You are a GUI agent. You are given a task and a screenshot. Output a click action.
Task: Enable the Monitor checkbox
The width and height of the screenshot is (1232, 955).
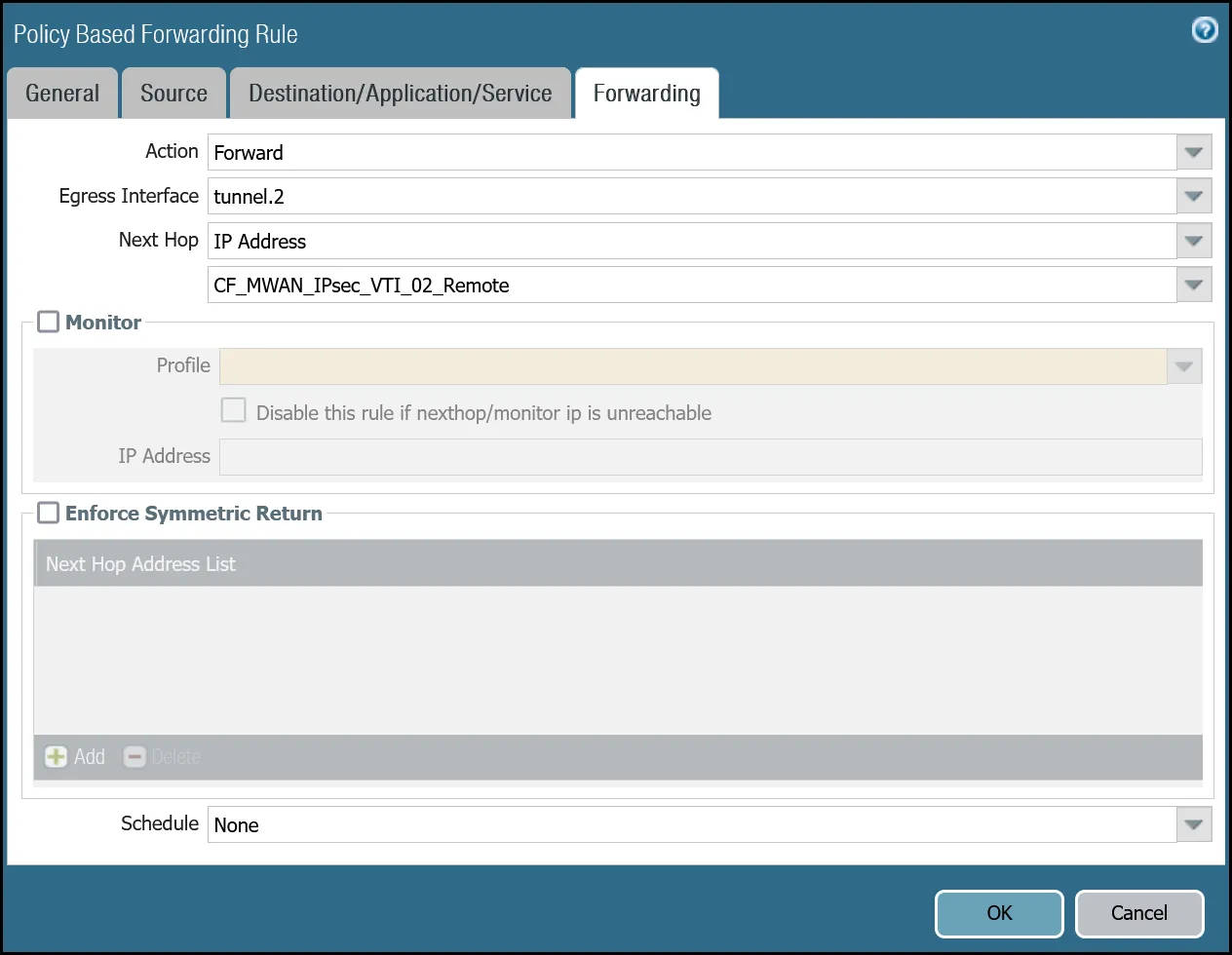click(48, 322)
